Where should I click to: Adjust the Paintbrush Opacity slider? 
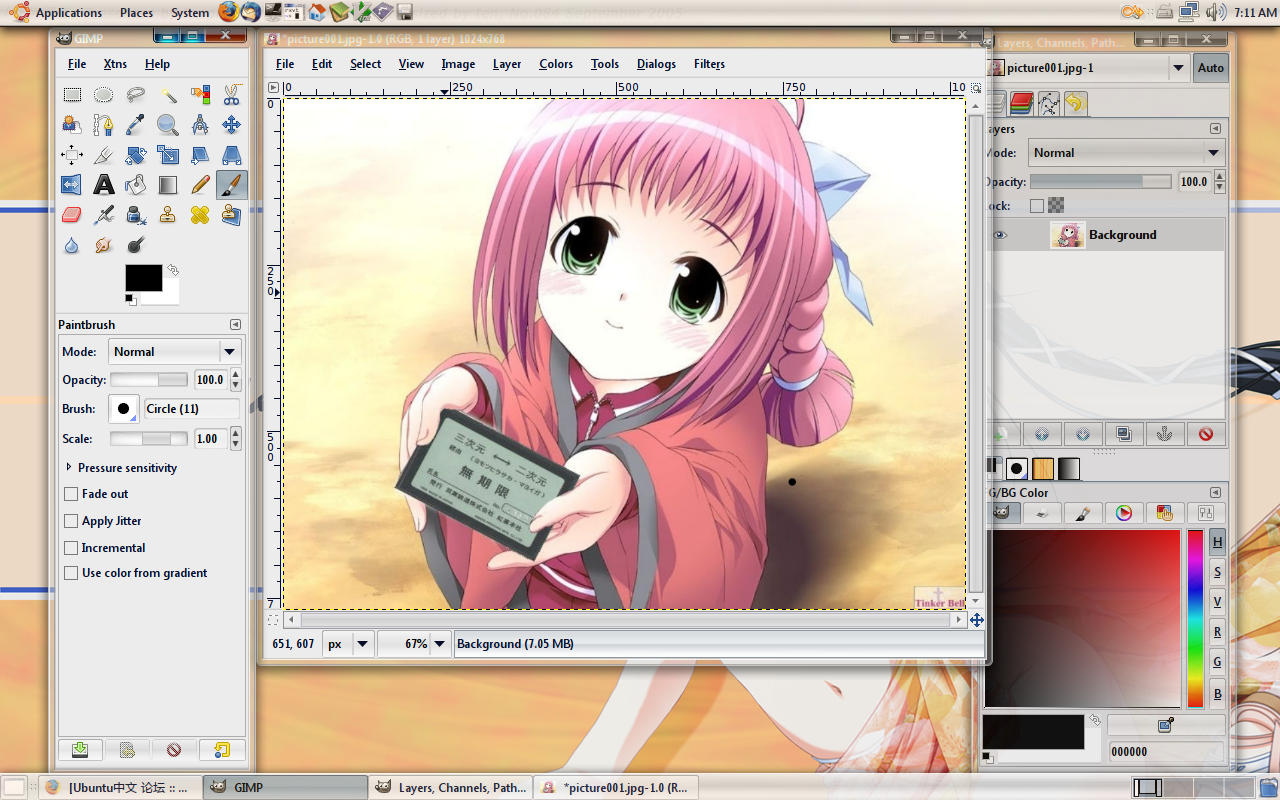(x=148, y=380)
